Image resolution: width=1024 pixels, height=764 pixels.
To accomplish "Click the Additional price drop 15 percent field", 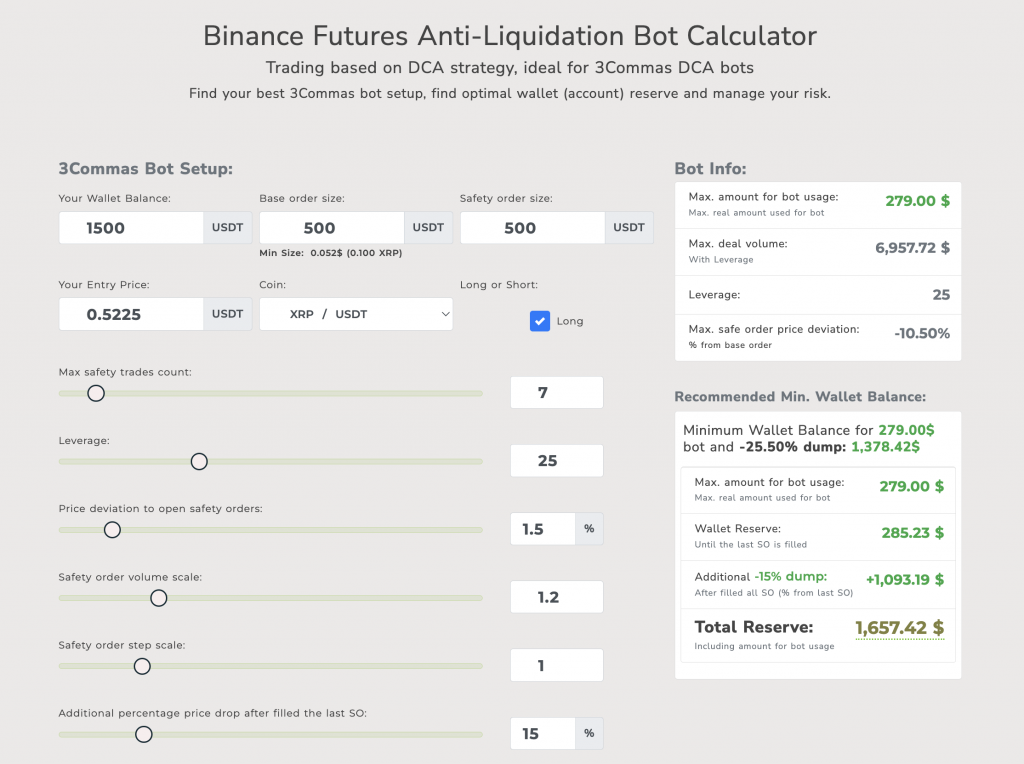I will (543, 734).
